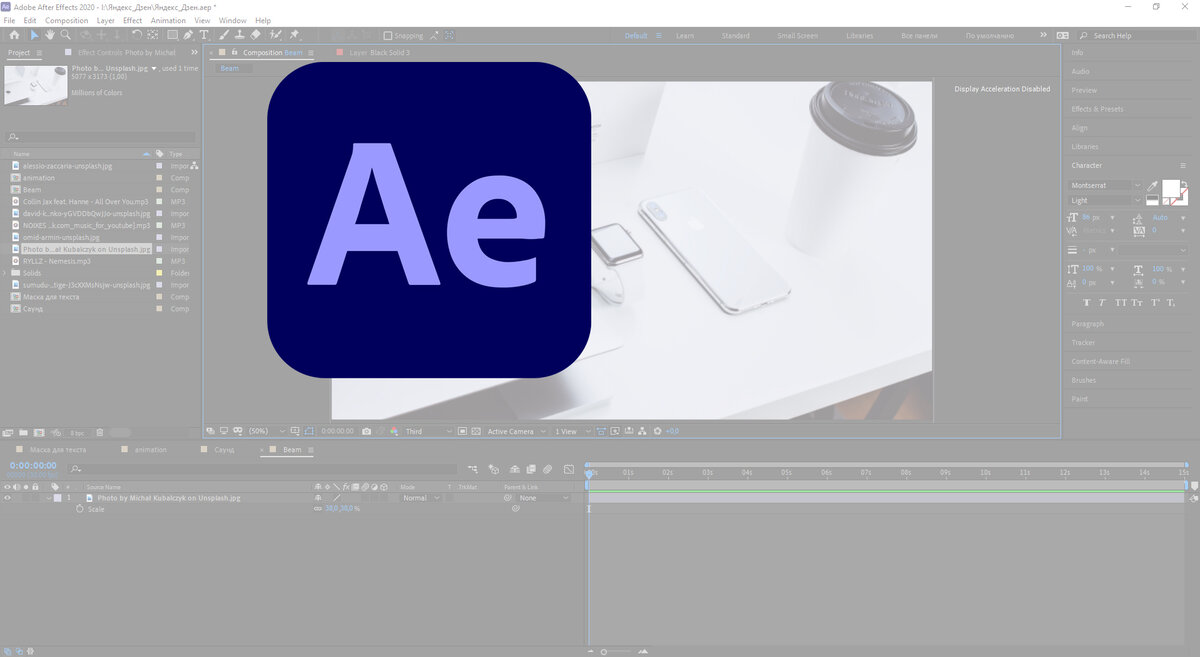Select the Brush tool

225,35
